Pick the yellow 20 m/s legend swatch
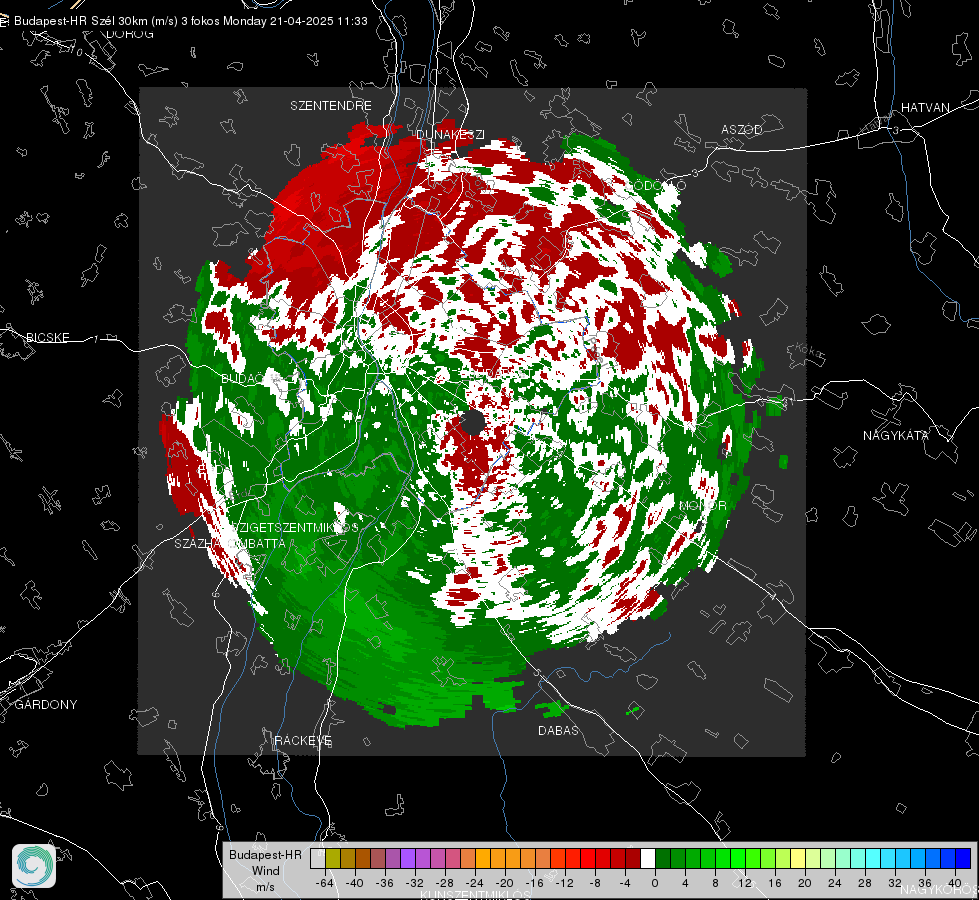The image size is (979, 900). pos(798,858)
